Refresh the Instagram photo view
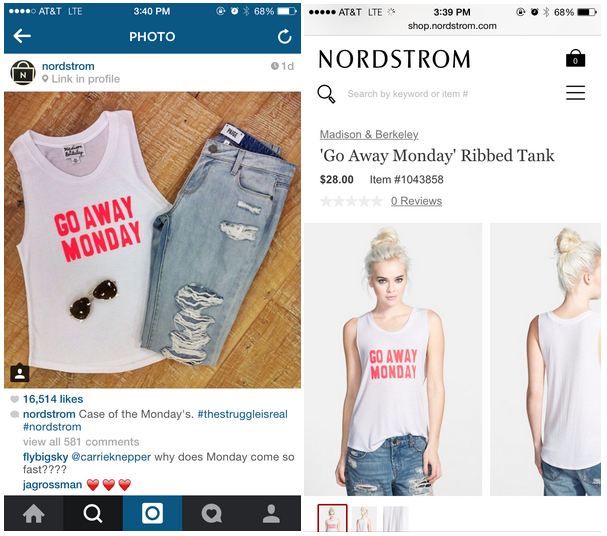607x536 pixels. 285,36
